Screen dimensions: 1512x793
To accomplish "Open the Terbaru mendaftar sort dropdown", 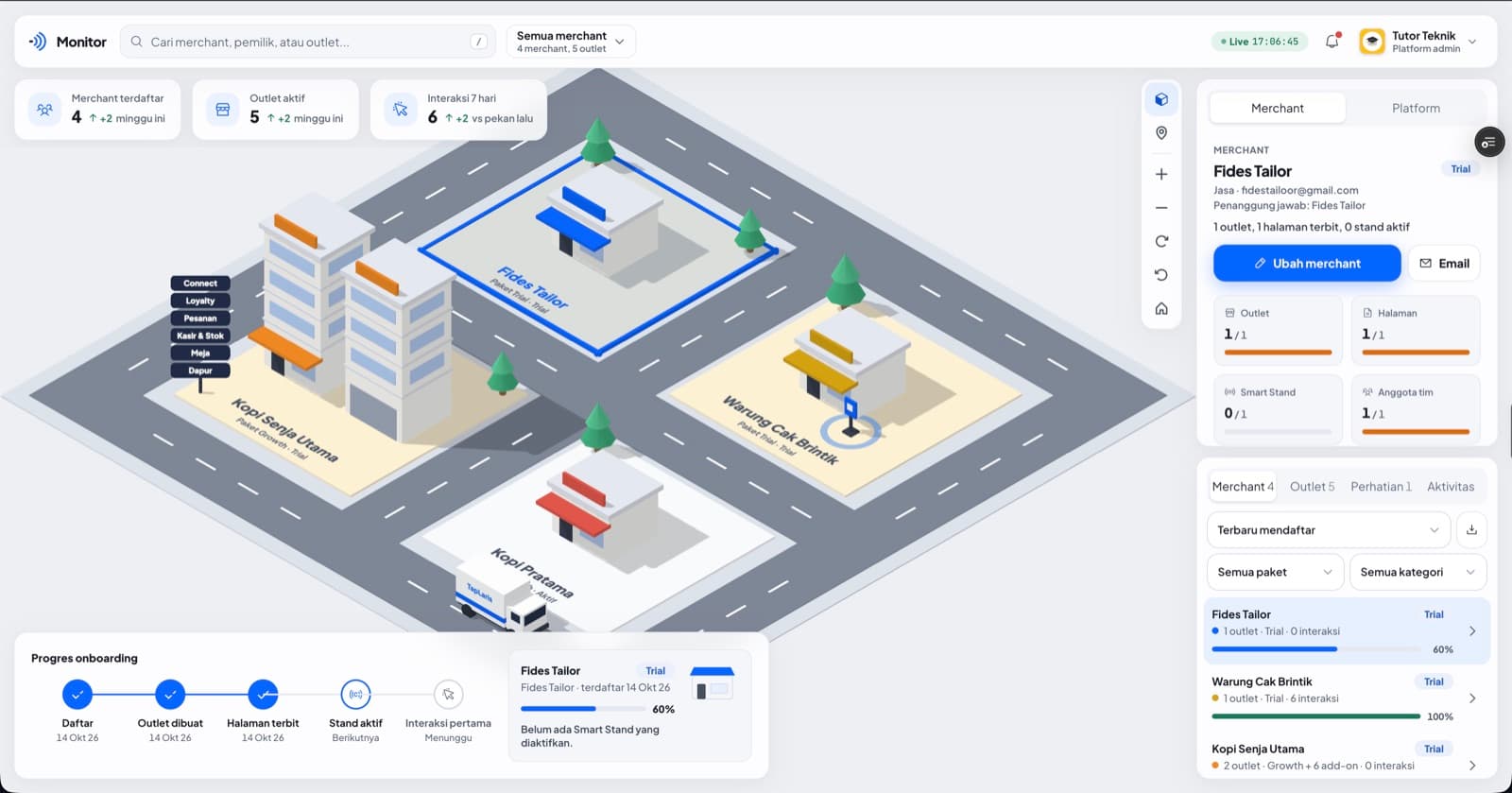I will point(1328,530).
